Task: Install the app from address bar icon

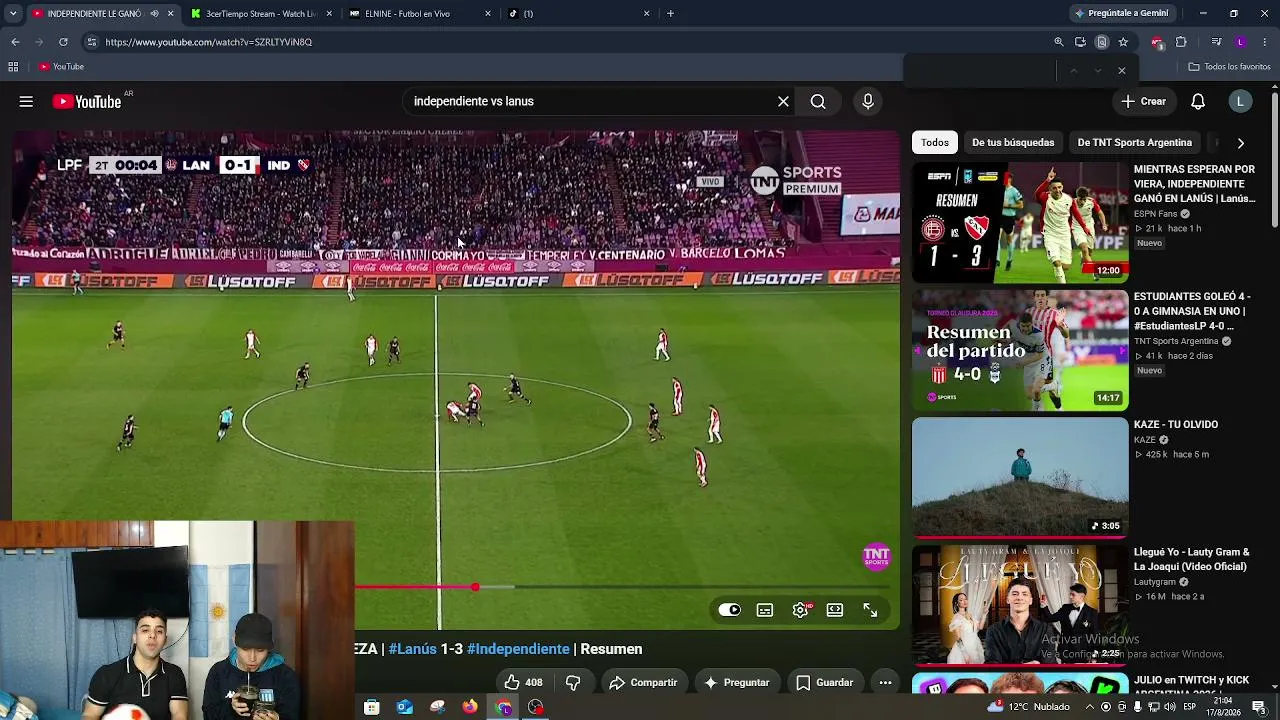Action: [1080, 42]
